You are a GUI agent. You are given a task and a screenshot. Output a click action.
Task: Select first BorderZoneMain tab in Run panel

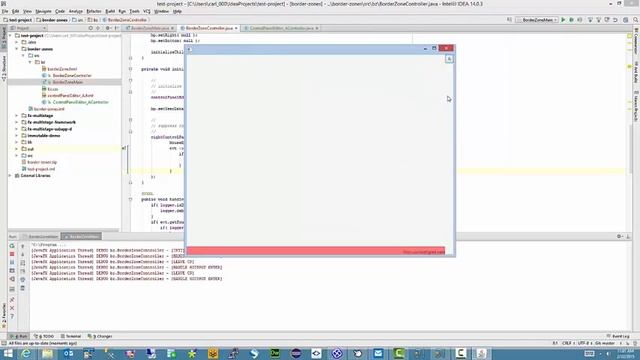pyautogui.click(x=40, y=236)
